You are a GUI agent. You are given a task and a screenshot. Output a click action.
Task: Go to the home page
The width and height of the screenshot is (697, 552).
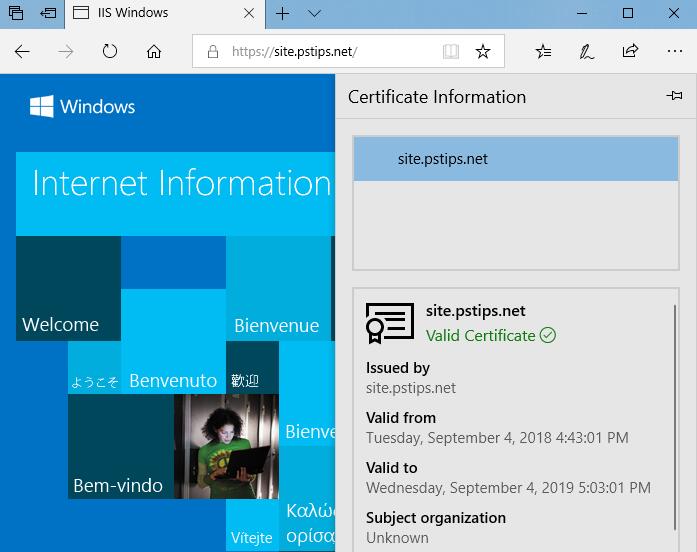(154, 52)
